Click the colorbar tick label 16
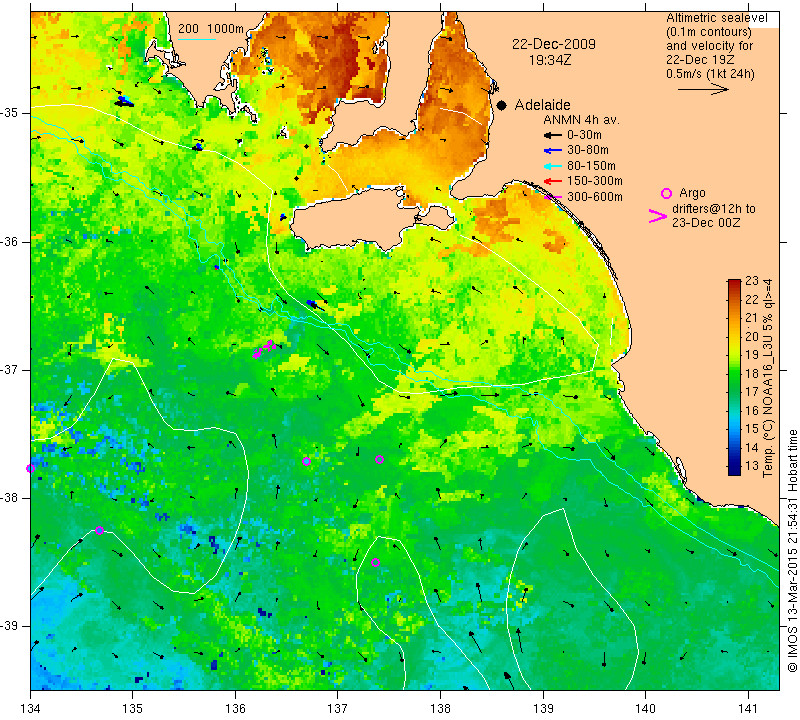This screenshot has width=800, height=720. coord(752,410)
